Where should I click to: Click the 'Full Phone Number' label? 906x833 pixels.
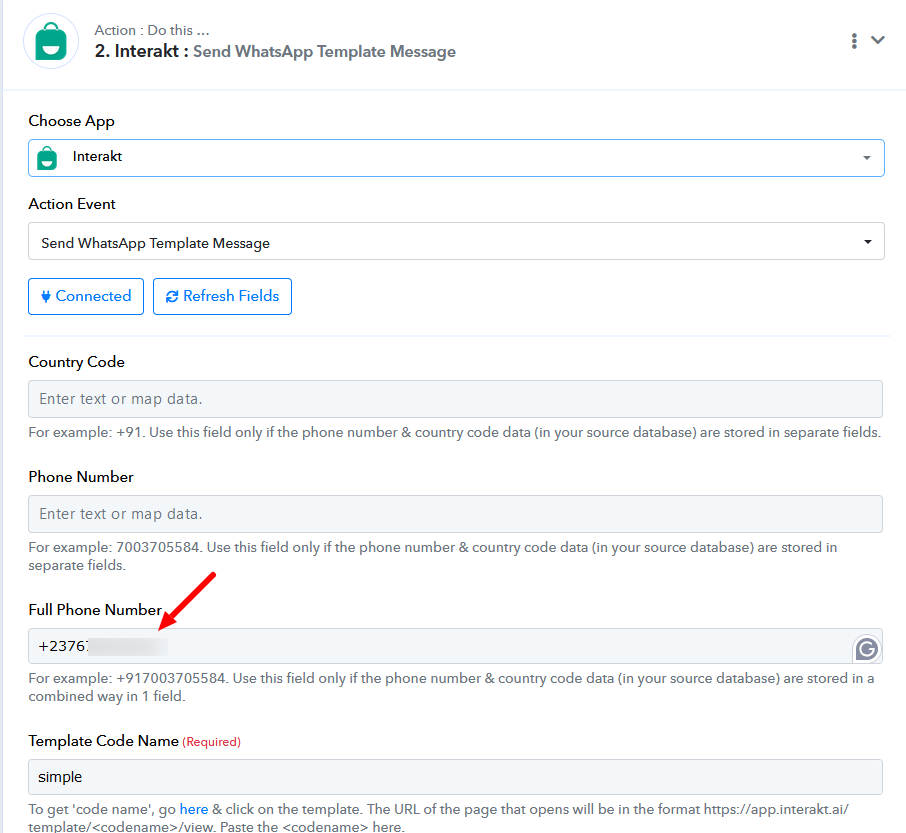tap(95, 609)
